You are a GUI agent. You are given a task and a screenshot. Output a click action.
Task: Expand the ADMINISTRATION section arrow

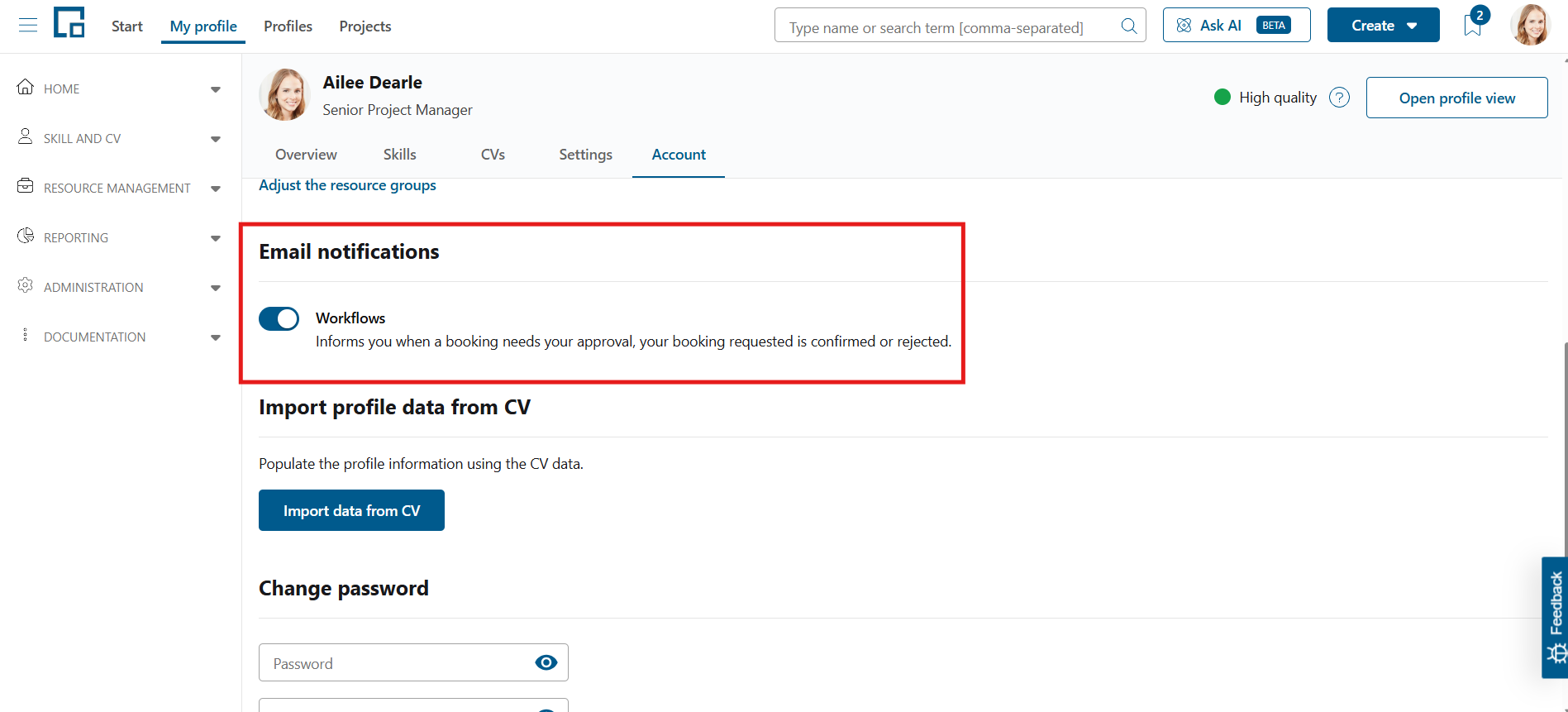pyautogui.click(x=216, y=288)
